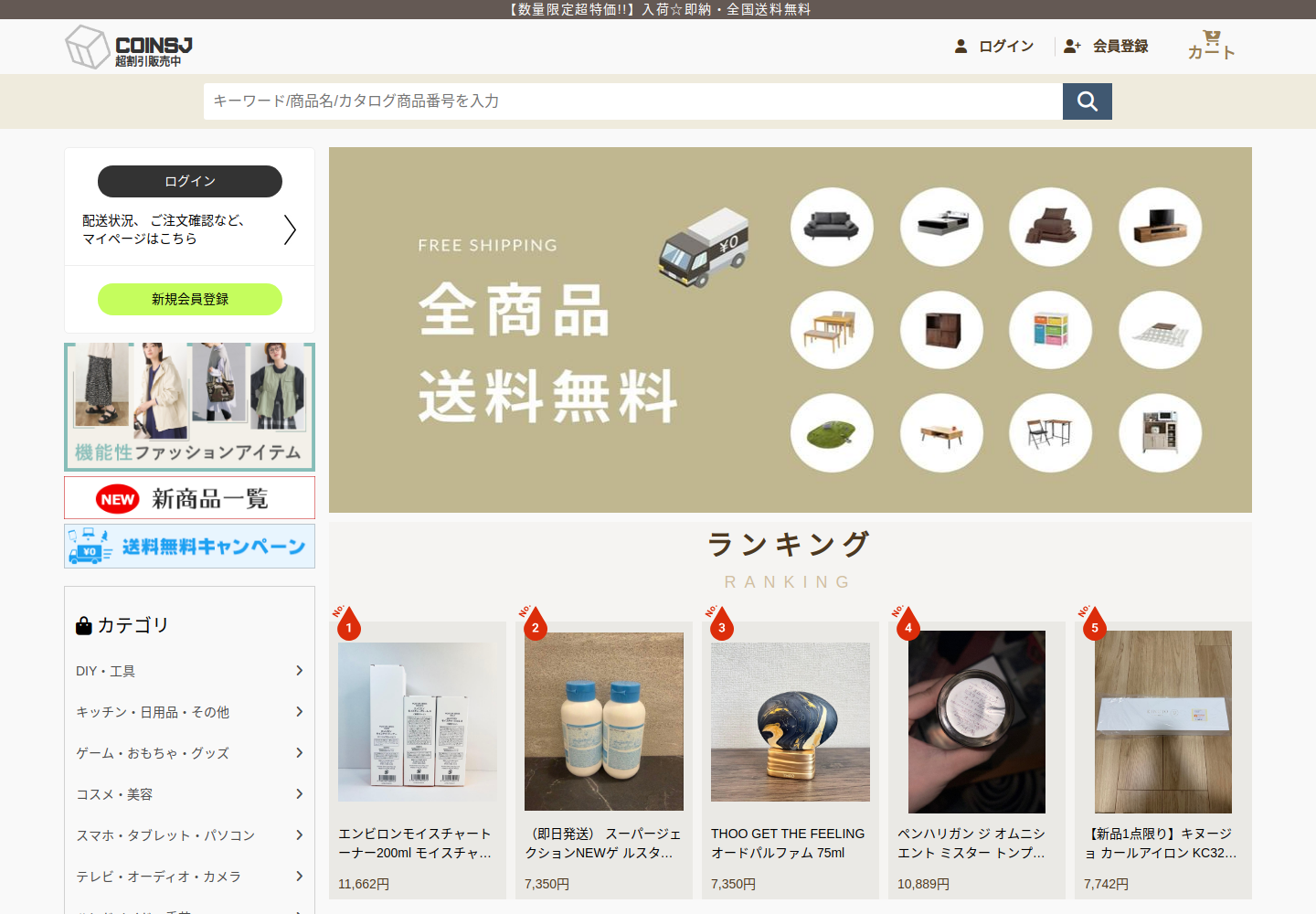The height and width of the screenshot is (914, 1316).
Task: Select the dining table set circle icon
Action: tap(832, 330)
